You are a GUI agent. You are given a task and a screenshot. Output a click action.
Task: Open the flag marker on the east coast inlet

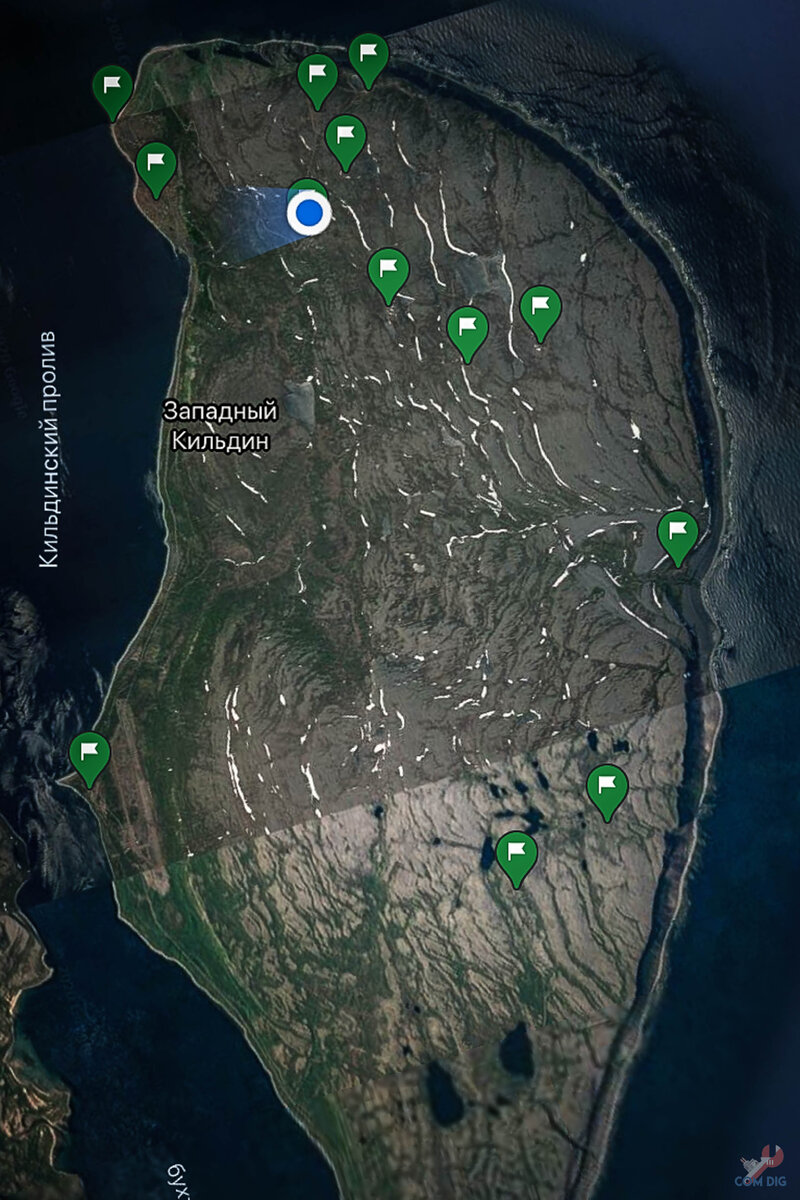coord(678,538)
